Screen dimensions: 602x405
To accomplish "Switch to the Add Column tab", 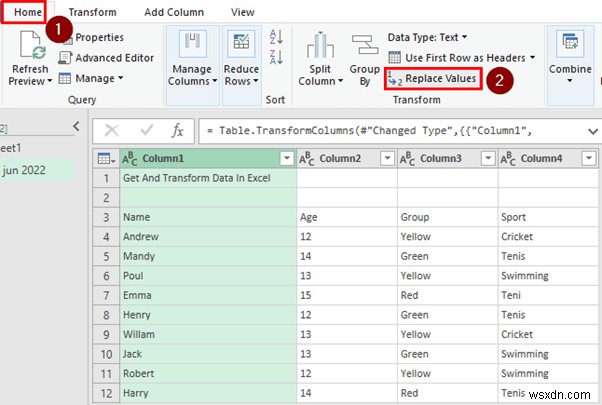I will [x=174, y=12].
